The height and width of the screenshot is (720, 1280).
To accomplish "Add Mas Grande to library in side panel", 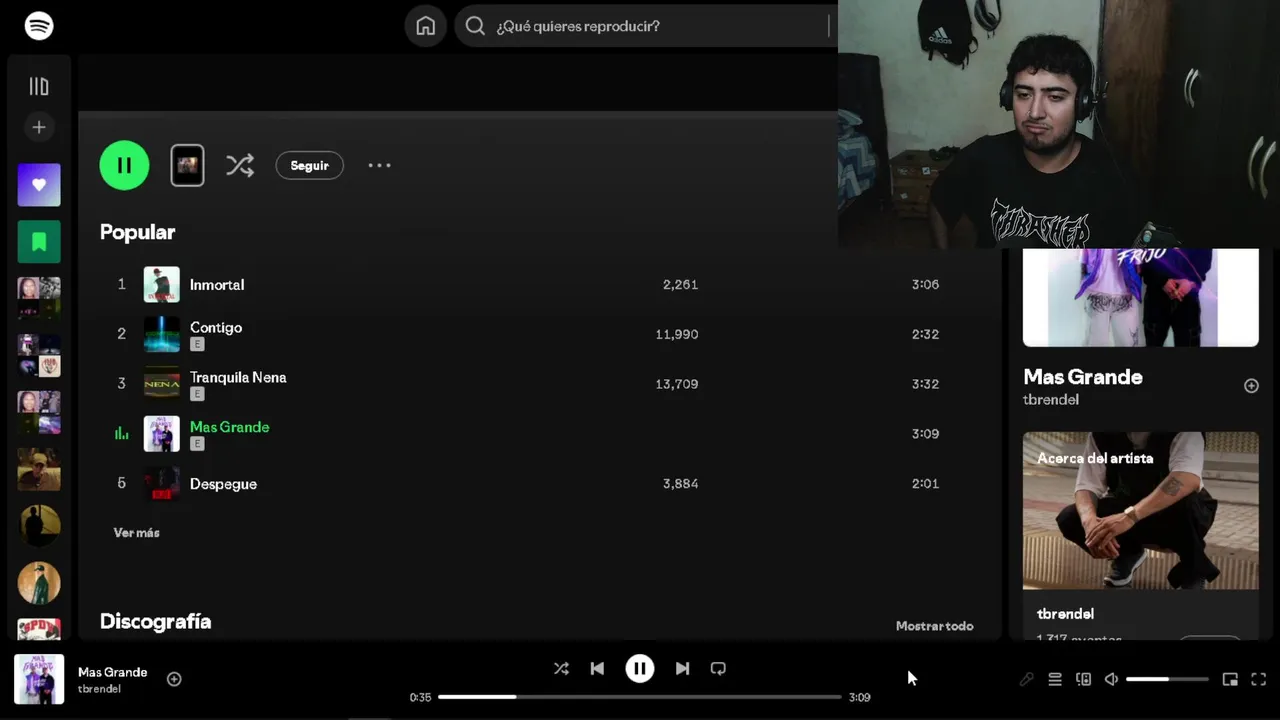I will pyautogui.click(x=1251, y=386).
